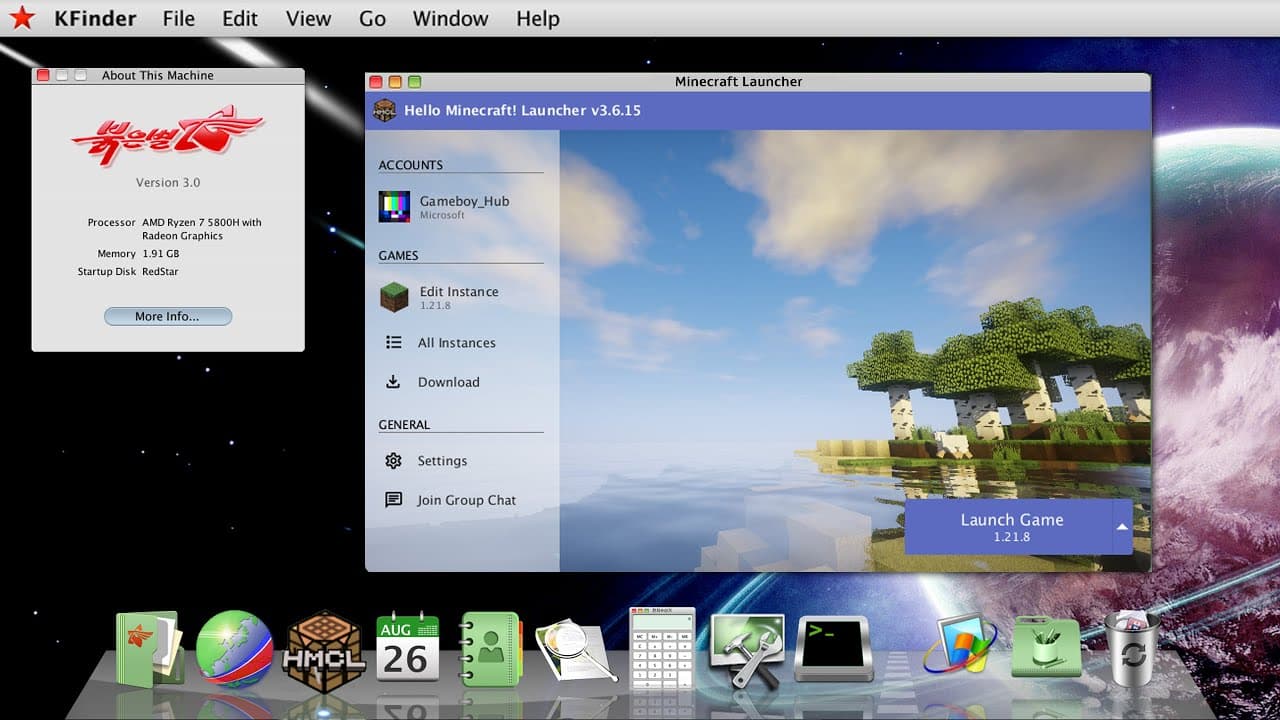Screen dimensions: 1280x720
Task: Open Edit Instance 1.21.8
Action: pos(462,297)
